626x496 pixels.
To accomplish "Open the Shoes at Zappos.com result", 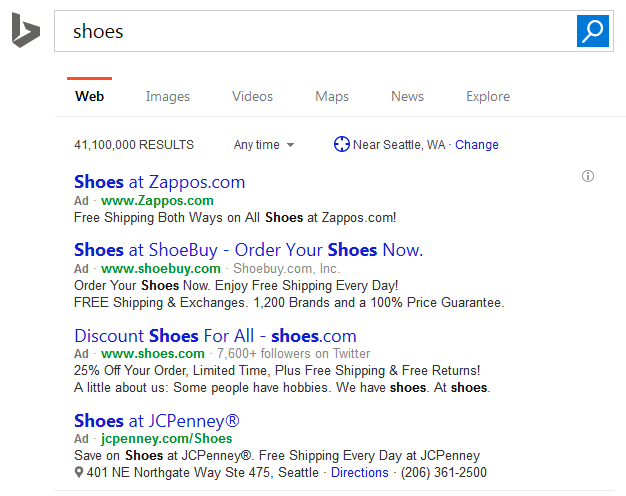I will [159, 182].
